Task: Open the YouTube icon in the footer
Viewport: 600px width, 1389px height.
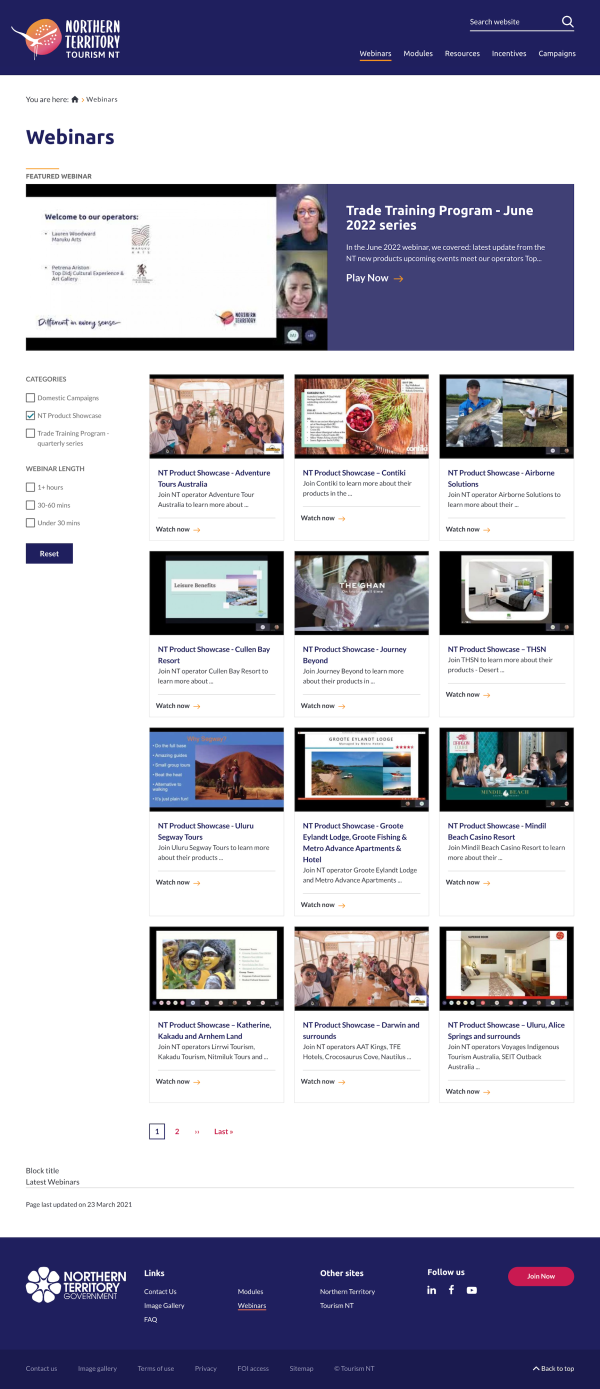Action: [x=472, y=1290]
